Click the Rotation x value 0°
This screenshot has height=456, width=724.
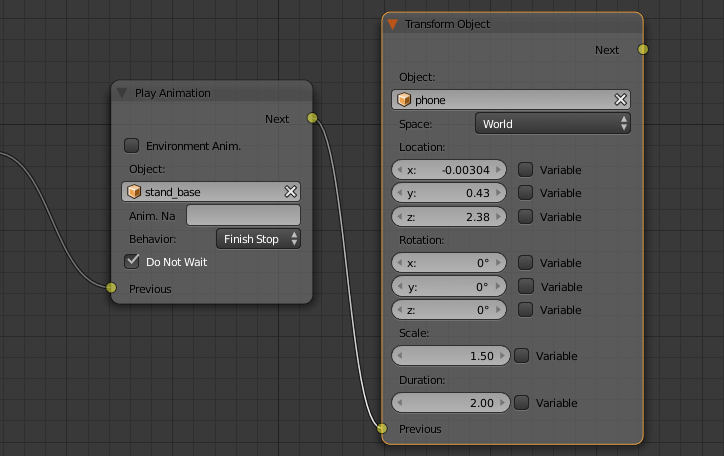[483, 263]
